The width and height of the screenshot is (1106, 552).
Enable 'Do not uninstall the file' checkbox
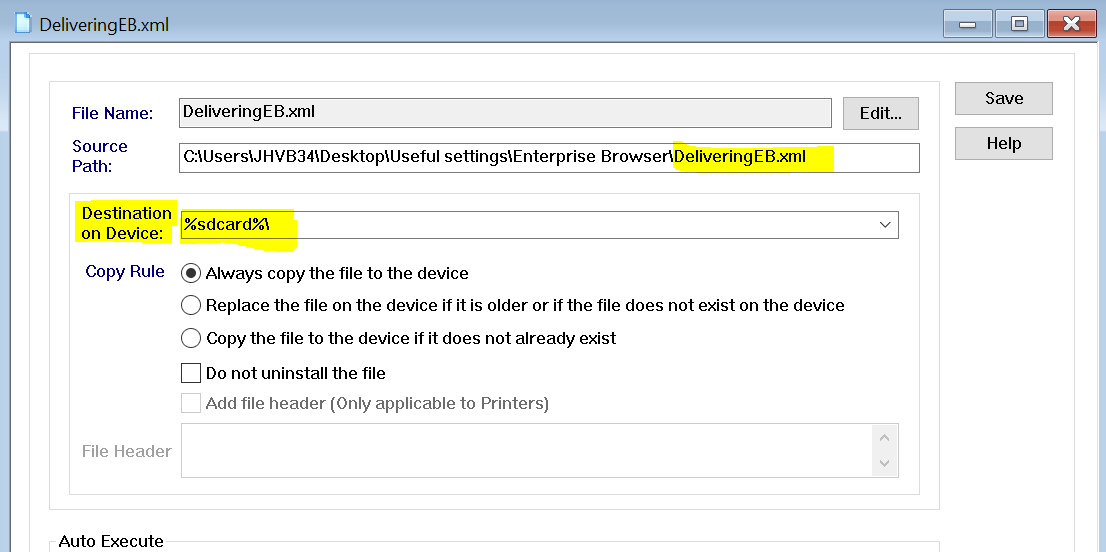click(x=191, y=373)
